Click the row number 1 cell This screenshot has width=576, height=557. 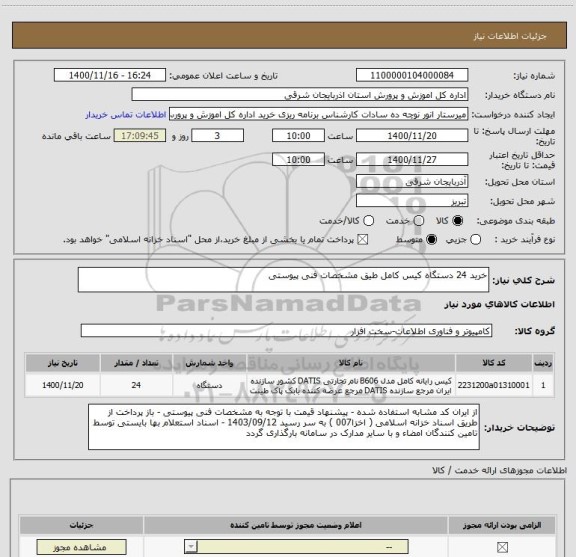pyautogui.click(x=543, y=385)
